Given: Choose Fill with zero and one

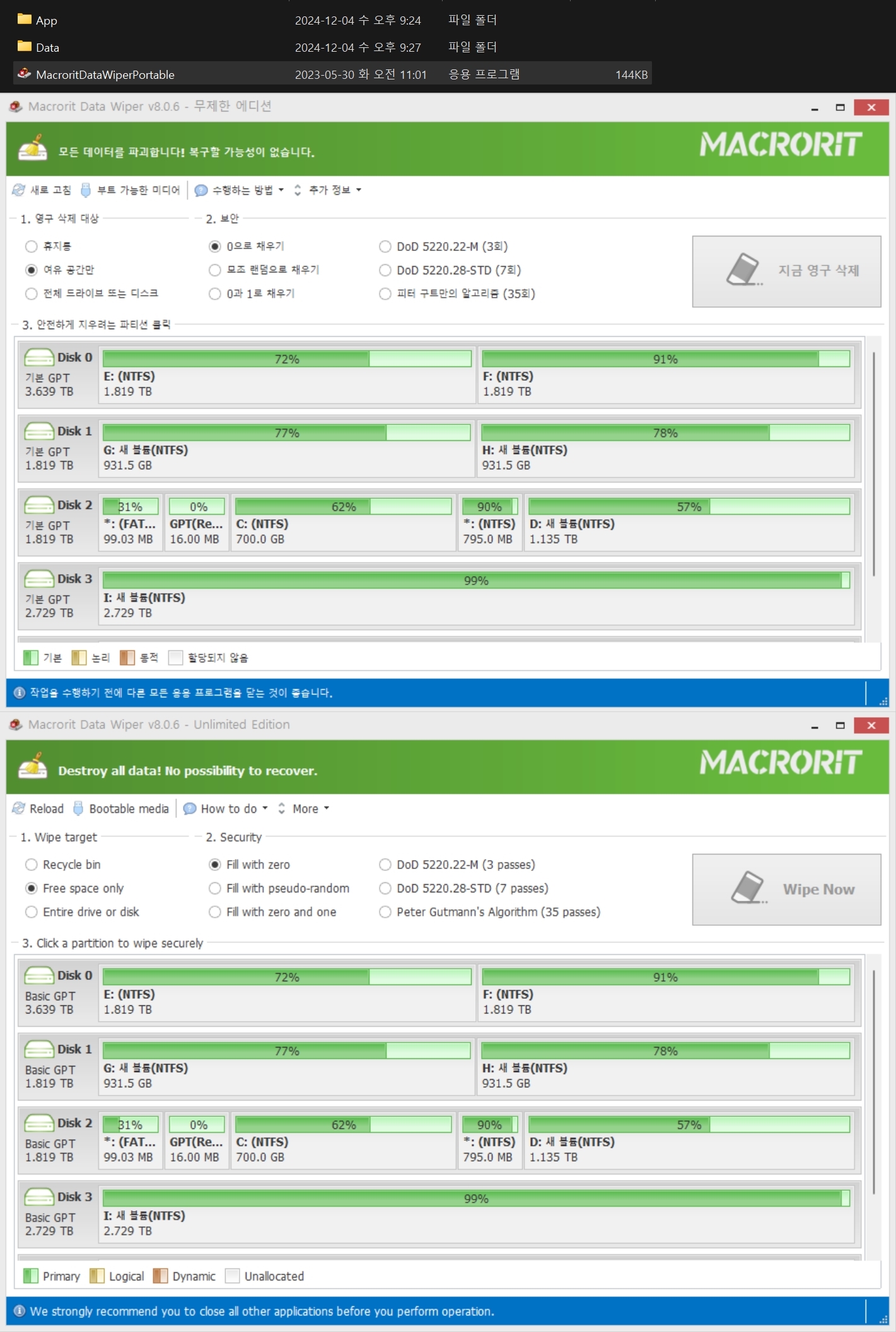Looking at the screenshot, I should [215, 912].
